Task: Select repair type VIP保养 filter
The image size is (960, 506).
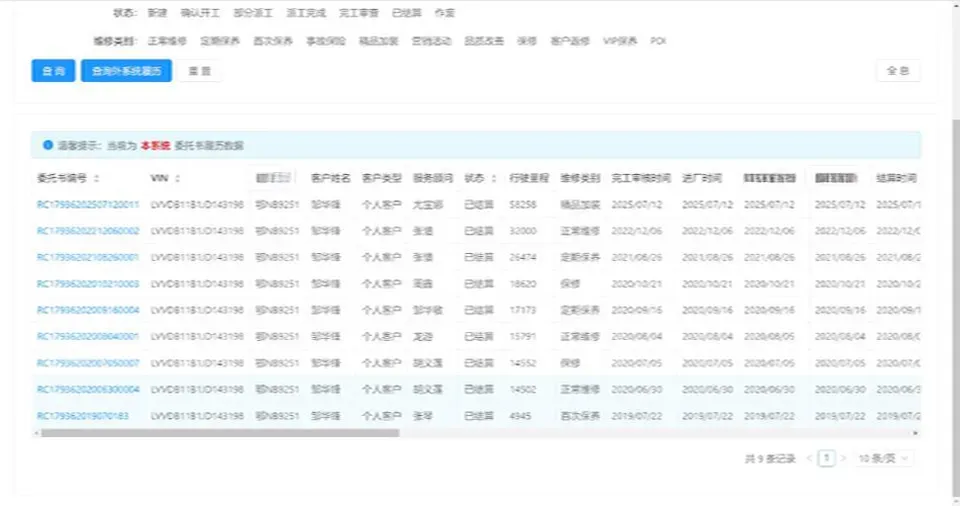Action: 620,41
